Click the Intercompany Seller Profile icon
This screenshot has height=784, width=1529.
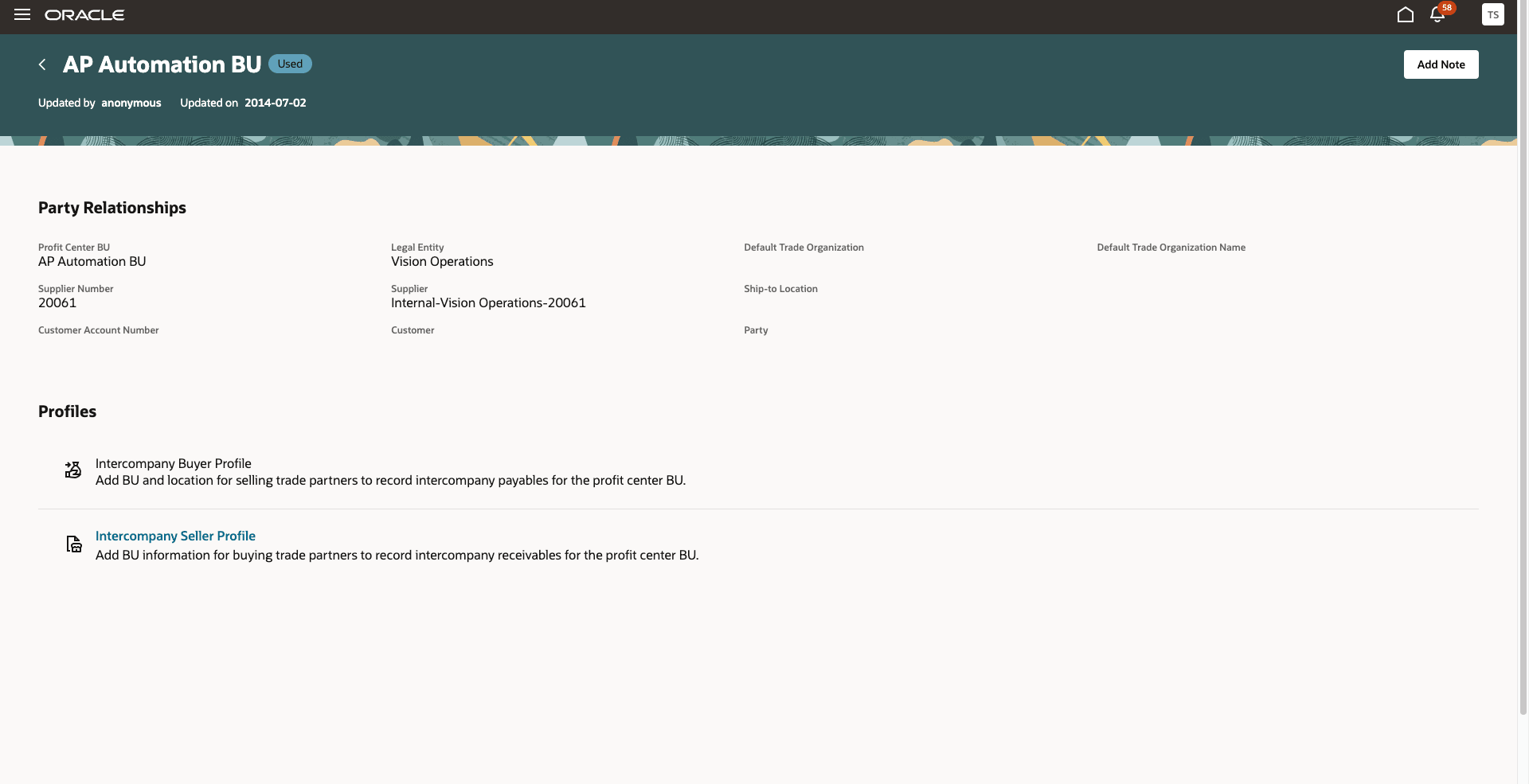point(73,544)
